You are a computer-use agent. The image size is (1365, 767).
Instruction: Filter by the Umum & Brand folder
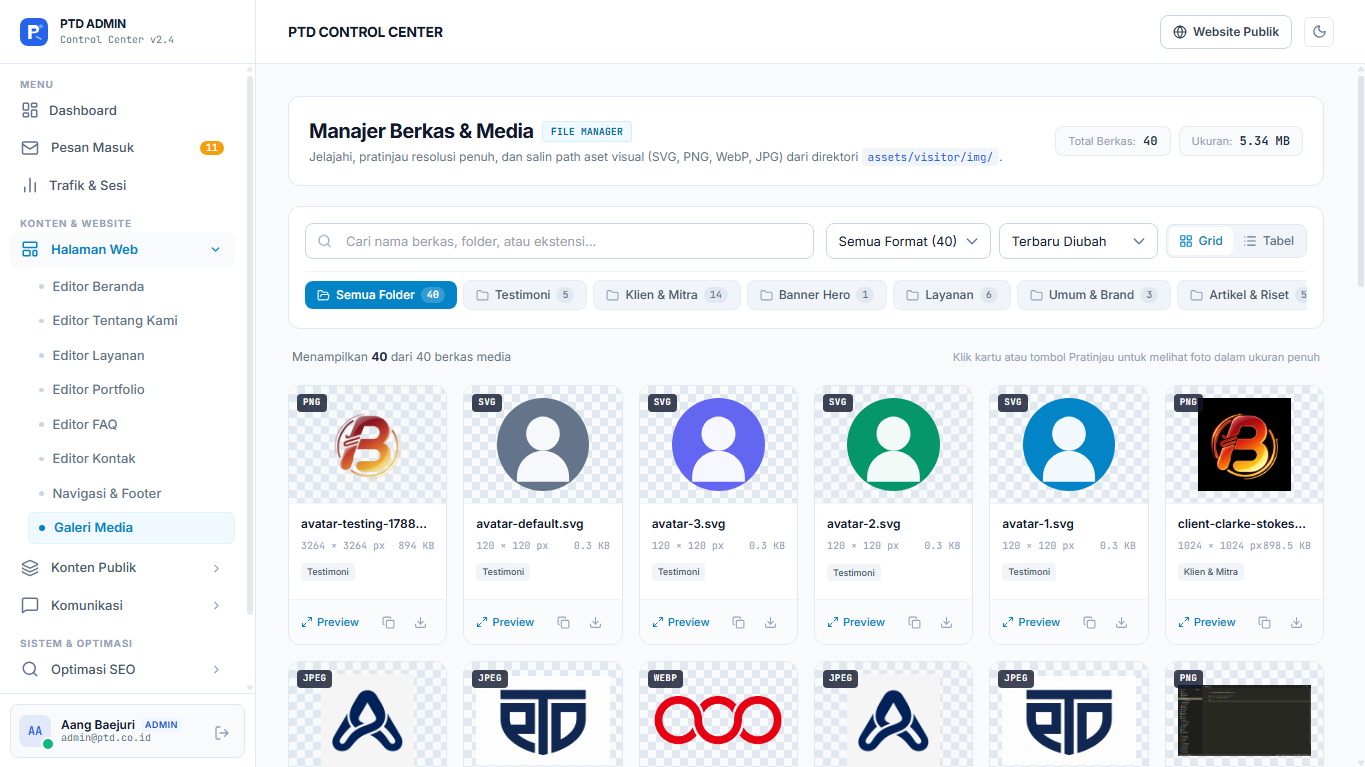pos(1094,295)
